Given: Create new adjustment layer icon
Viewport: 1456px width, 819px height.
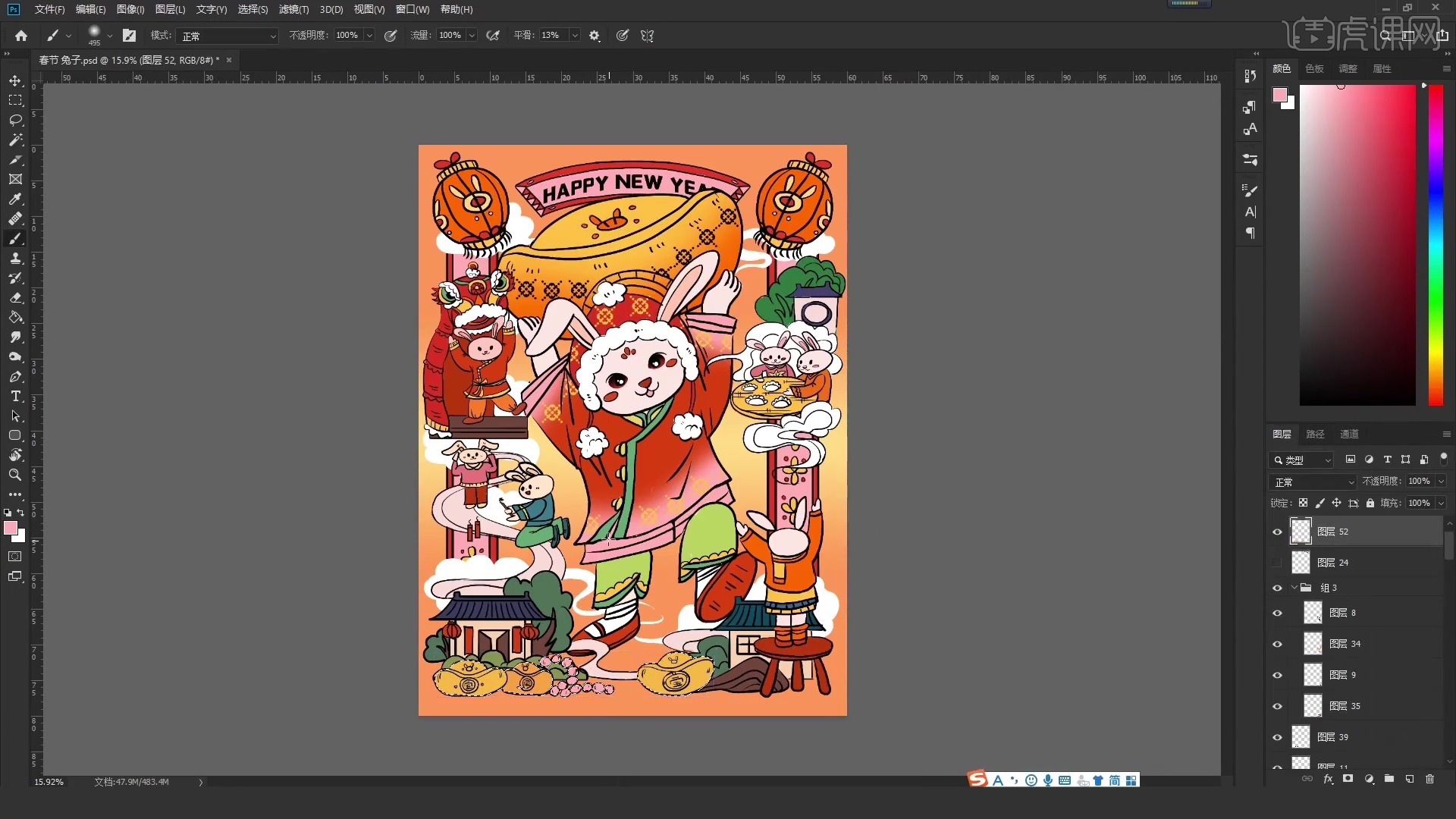Looking at the screenshot, I should click(x=1369, y=779).
